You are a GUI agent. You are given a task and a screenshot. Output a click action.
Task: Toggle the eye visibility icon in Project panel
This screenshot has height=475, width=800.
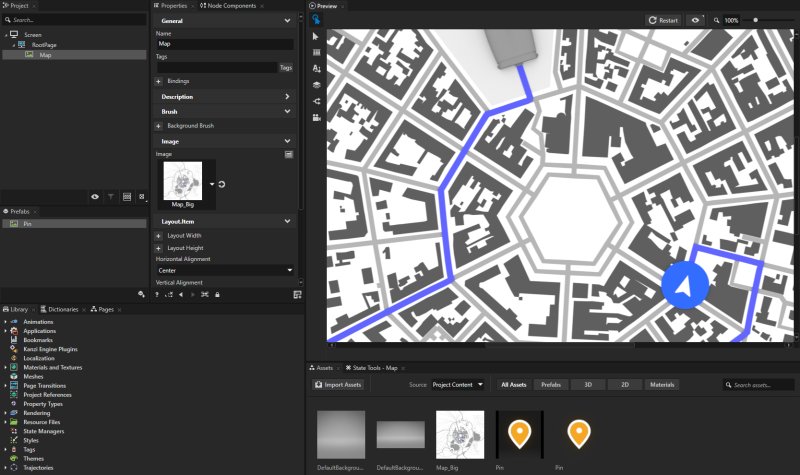(x=95, y=197)
